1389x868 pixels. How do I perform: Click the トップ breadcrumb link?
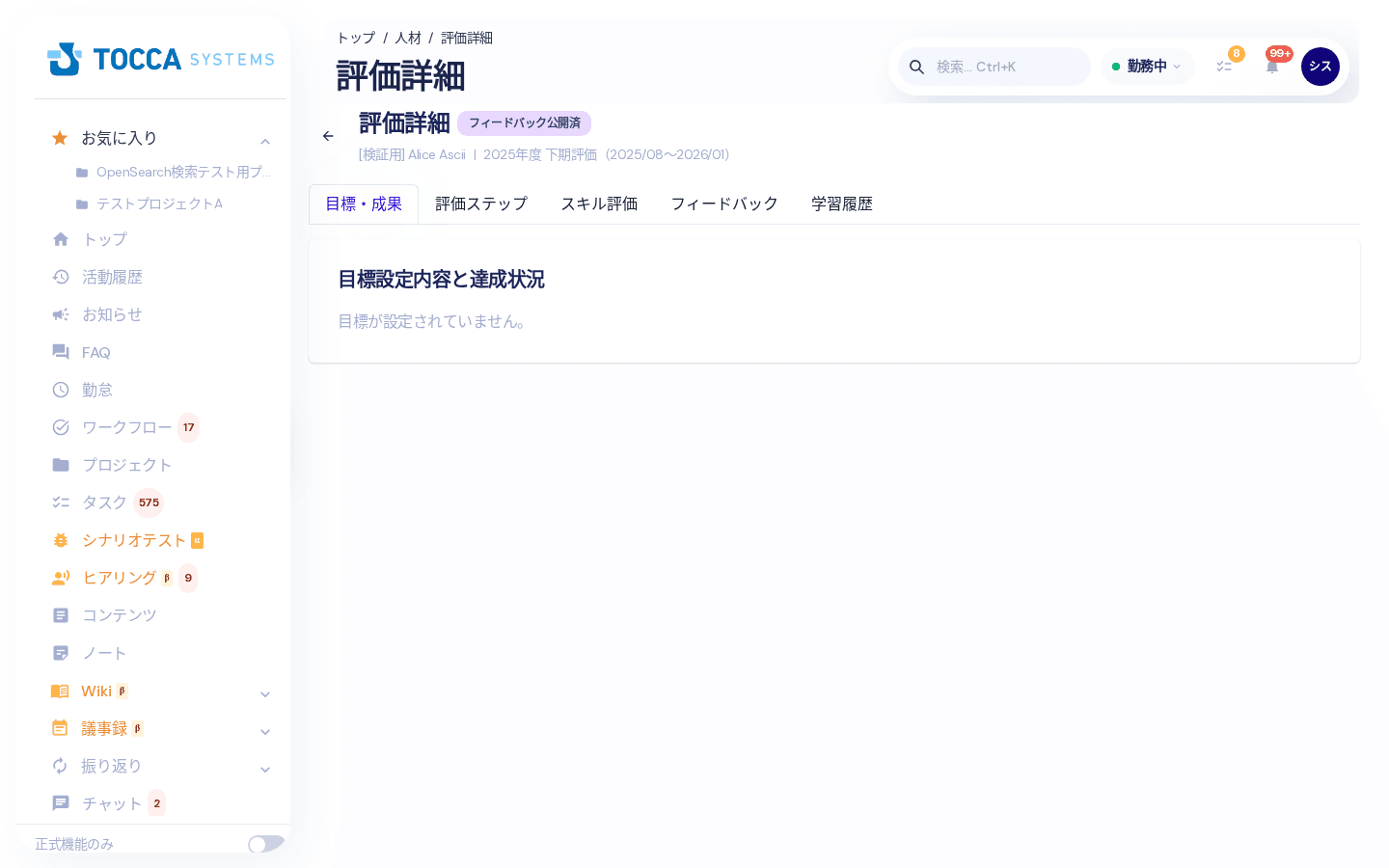(x=356, y=38)
